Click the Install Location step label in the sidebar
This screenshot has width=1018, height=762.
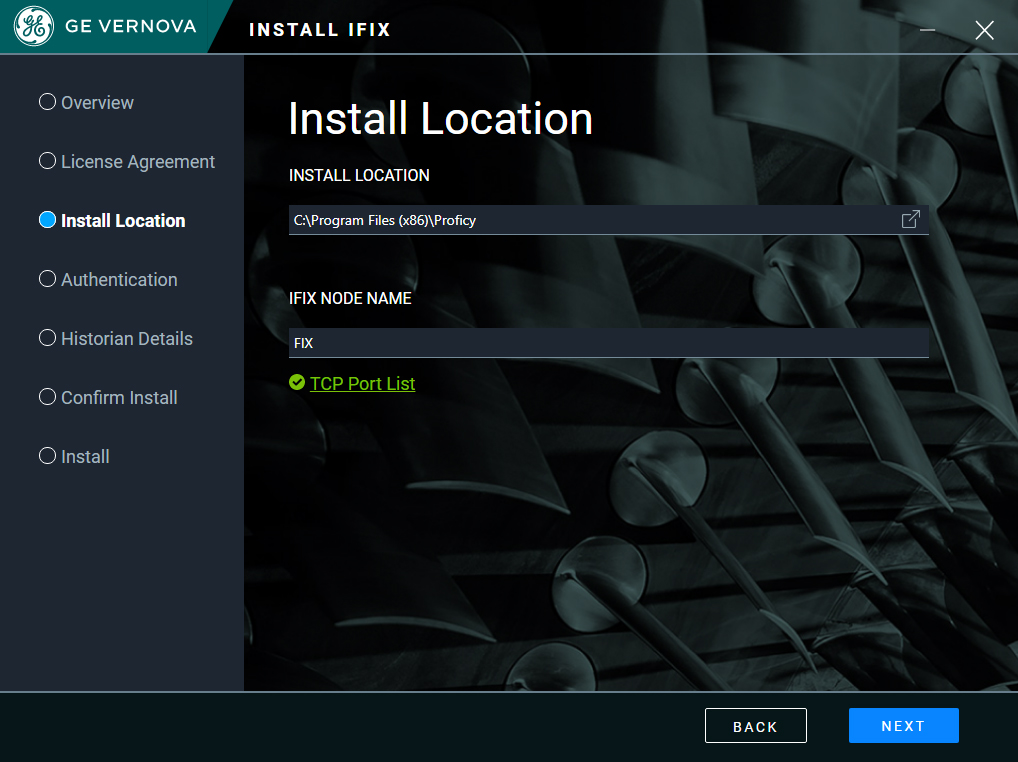click(x=123, y=221)
